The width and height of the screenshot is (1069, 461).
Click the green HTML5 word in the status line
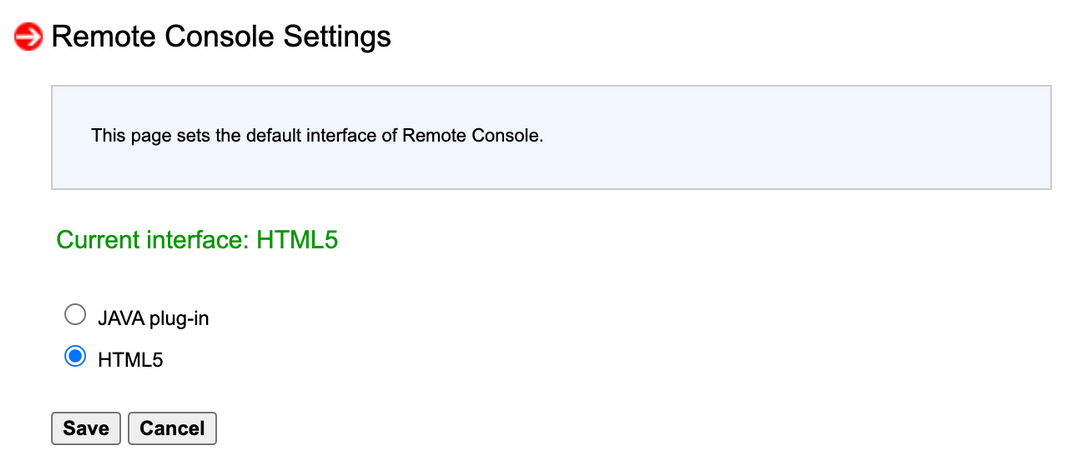tap(297, 240)
